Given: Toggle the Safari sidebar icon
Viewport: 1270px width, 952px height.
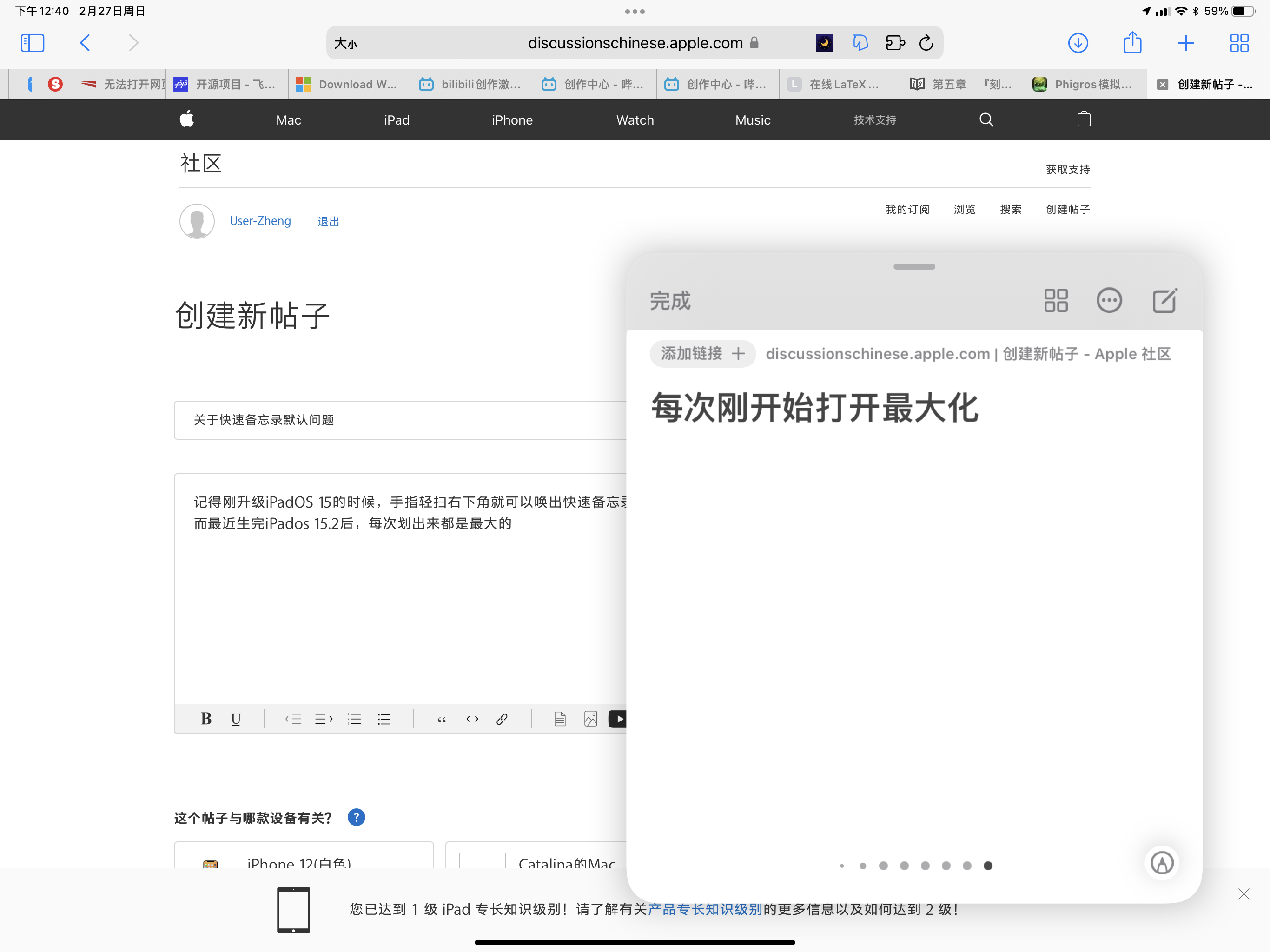Looking at the screenshot, I should pyautogui.click(x=32, y=43).
